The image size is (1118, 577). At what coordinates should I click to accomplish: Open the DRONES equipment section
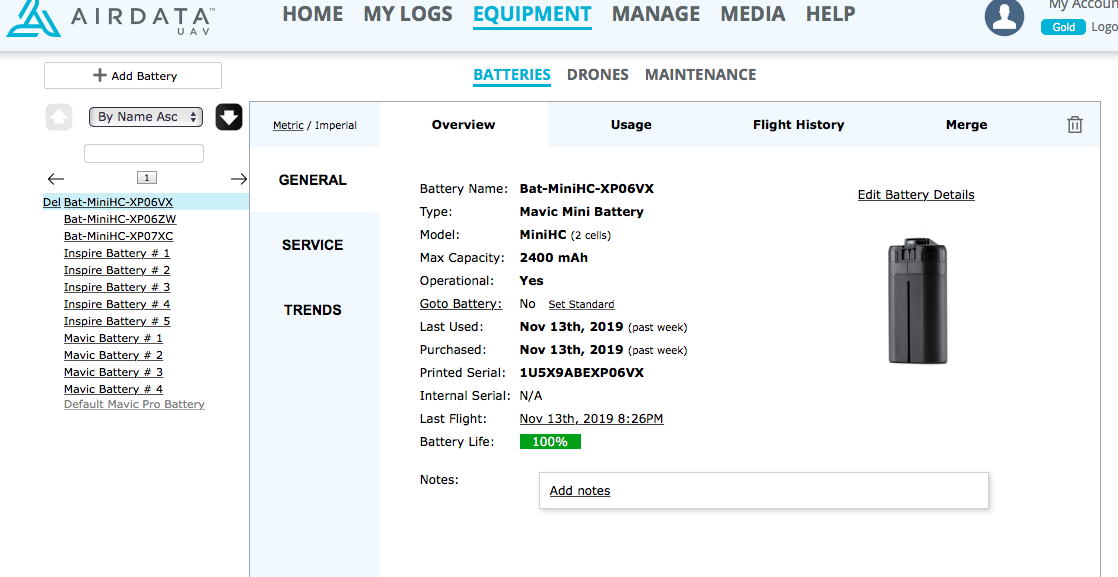pyautogui.click(x=597, y=75)
